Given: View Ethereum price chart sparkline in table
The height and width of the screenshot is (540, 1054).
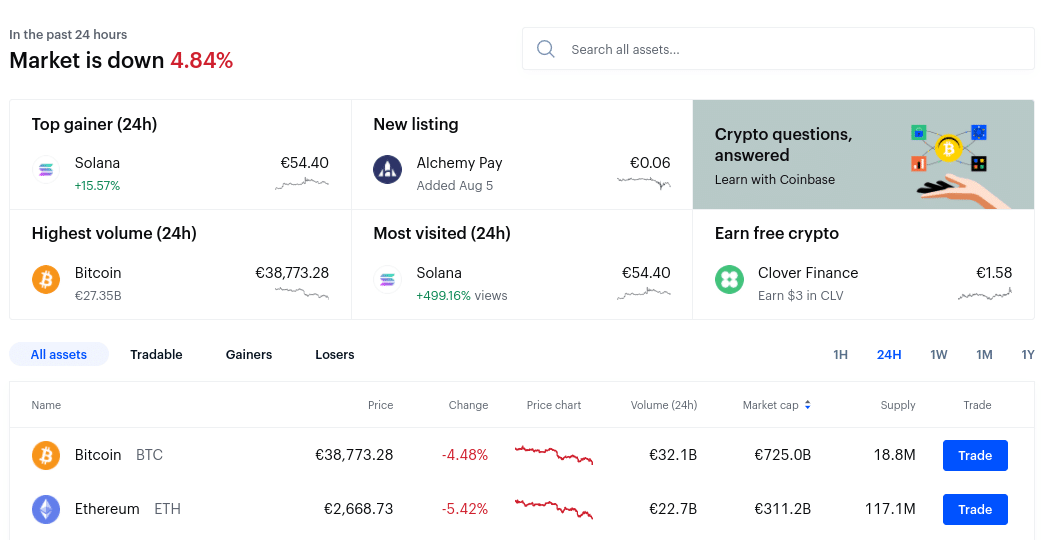Looking at the screenshot, I should pyautogui.click(x=554, y=508).
